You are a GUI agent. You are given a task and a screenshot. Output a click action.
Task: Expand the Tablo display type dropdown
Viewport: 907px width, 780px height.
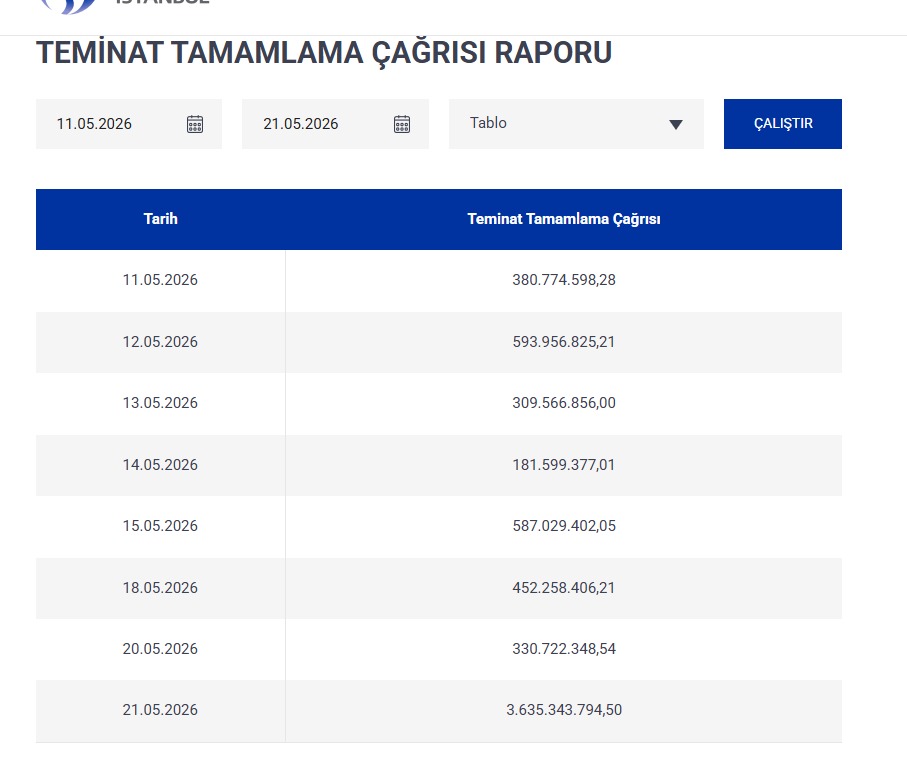[x=576, y=124]
